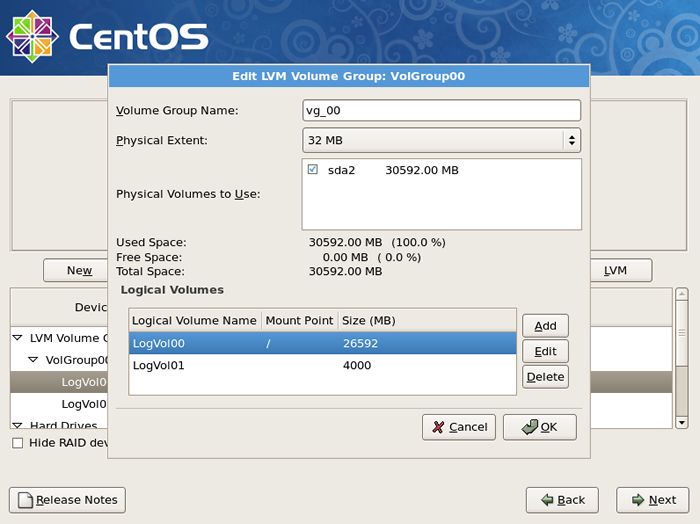Add a new logical volume
700x524 pixels.
[x=545, y=326]
